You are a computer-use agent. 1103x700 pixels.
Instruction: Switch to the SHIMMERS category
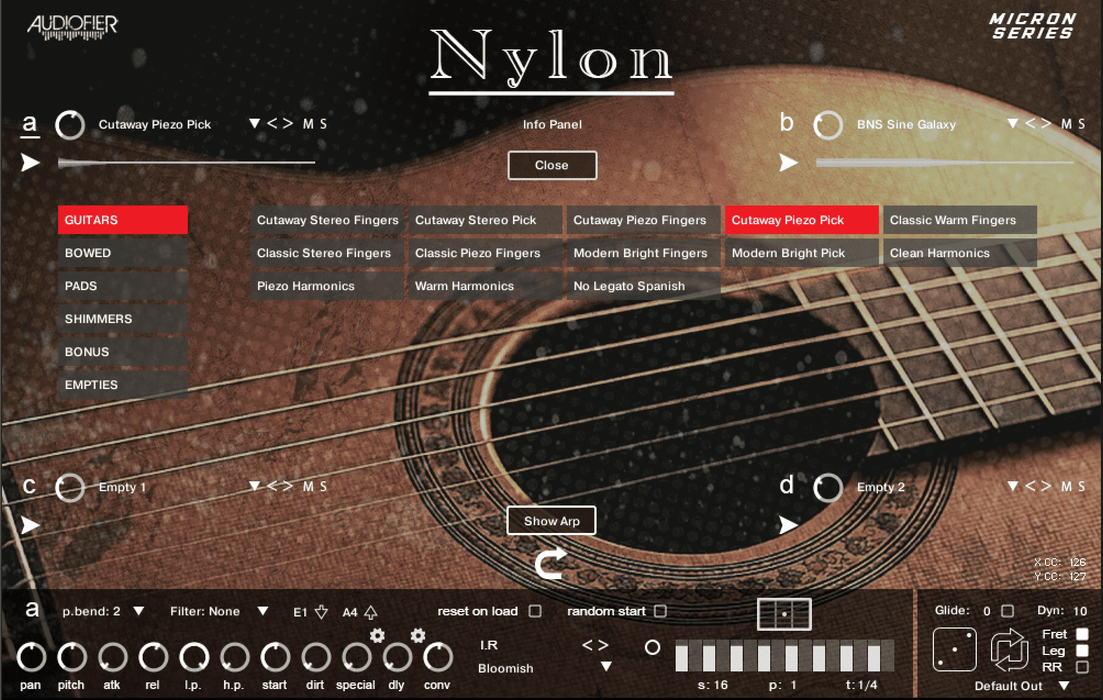(x=122, y=318)
